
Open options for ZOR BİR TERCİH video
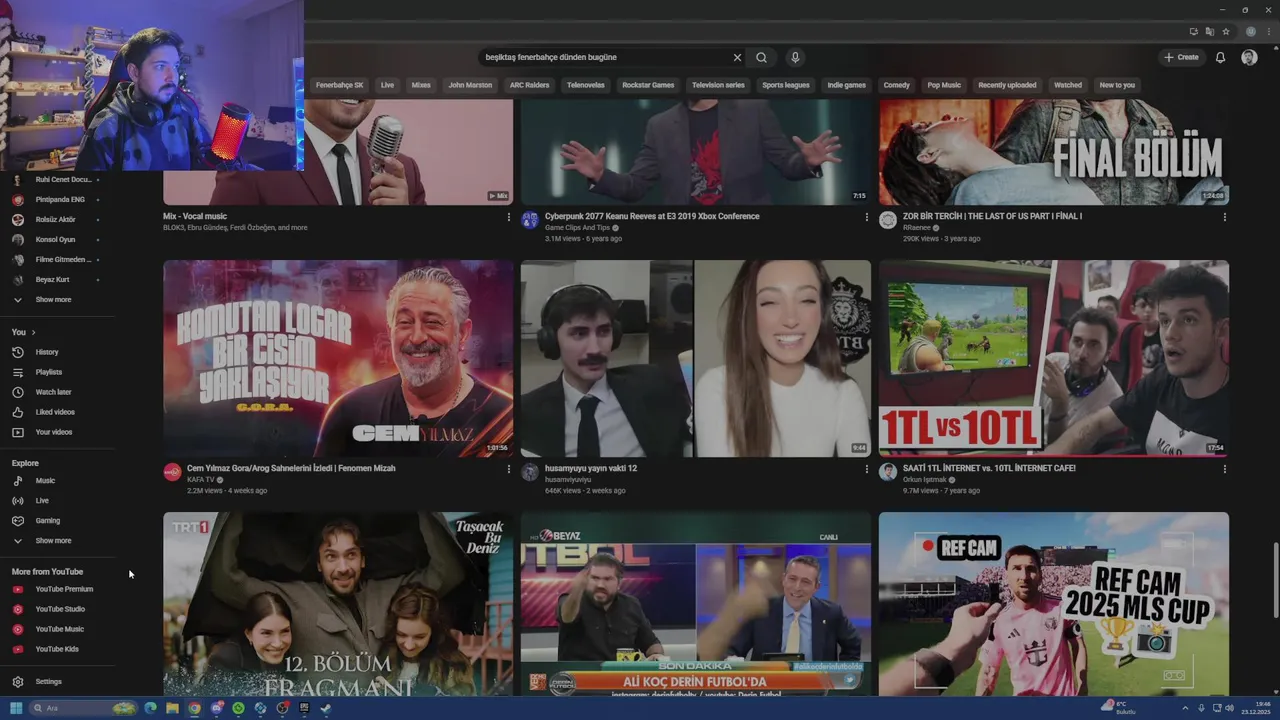click(x=1224, y=217)
